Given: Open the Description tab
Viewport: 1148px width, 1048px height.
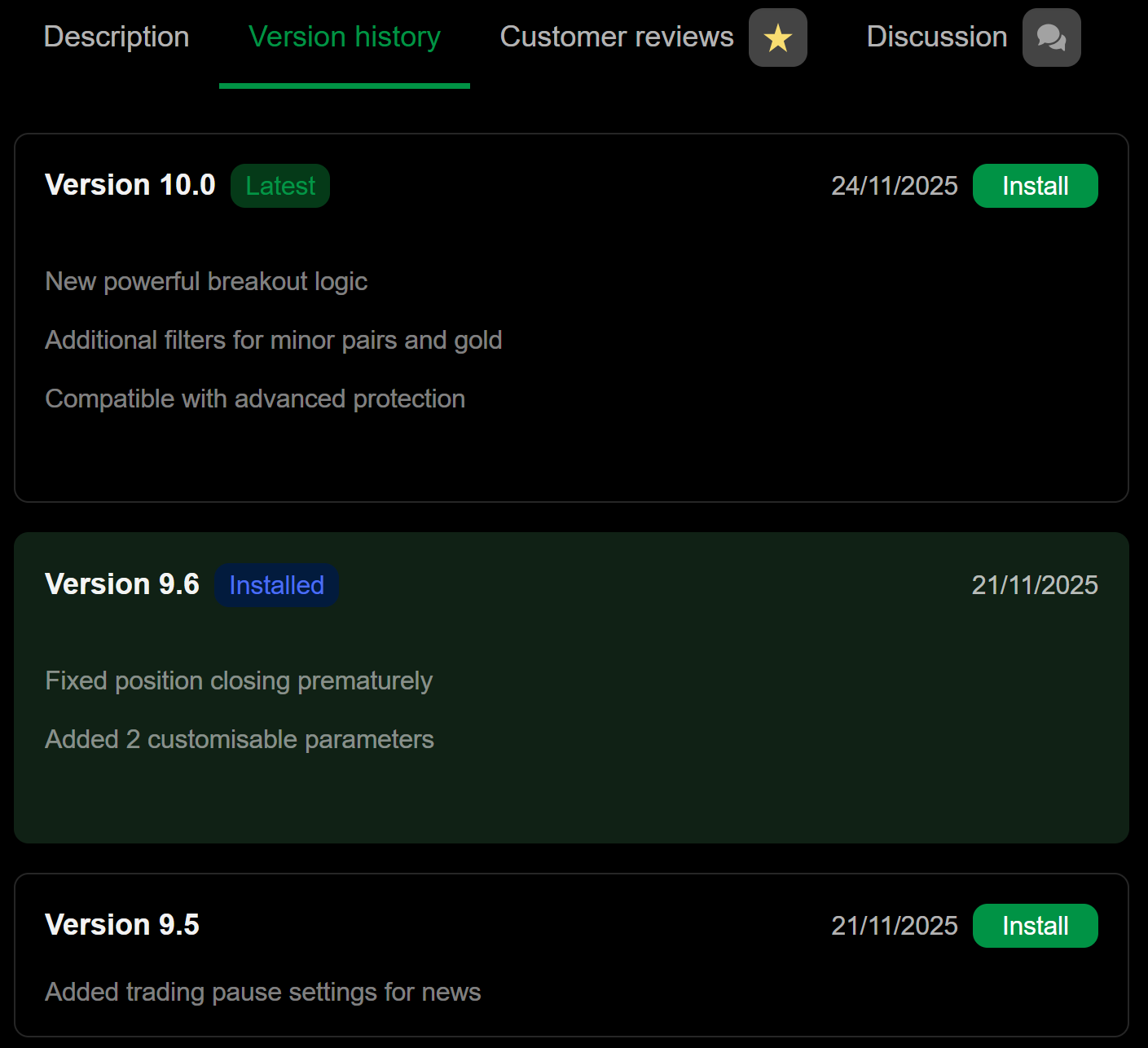Looking at the screenshot, I should pyautogui.click(x=117, y=37).
